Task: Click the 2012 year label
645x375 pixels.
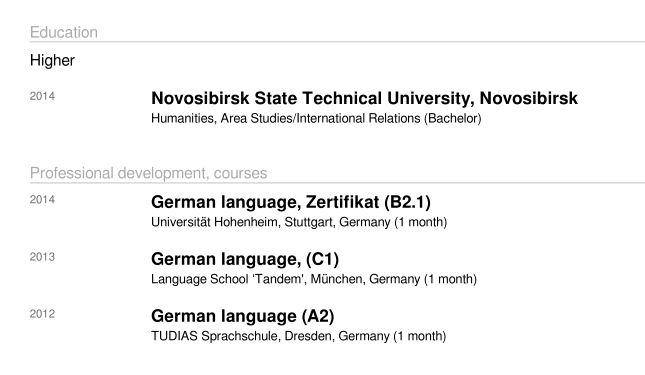Action: 42,314
